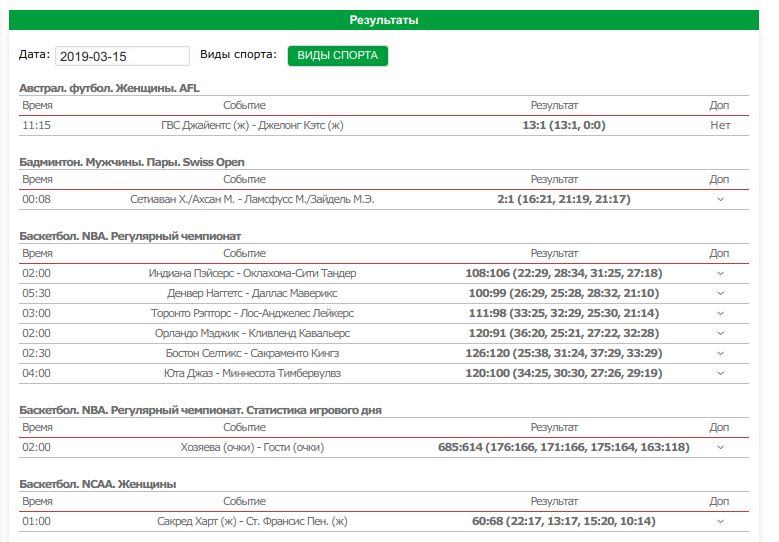
Task: Expand details for Денвер Наггетс - Даллас Маверикс
Action: [x=720, y=293]
